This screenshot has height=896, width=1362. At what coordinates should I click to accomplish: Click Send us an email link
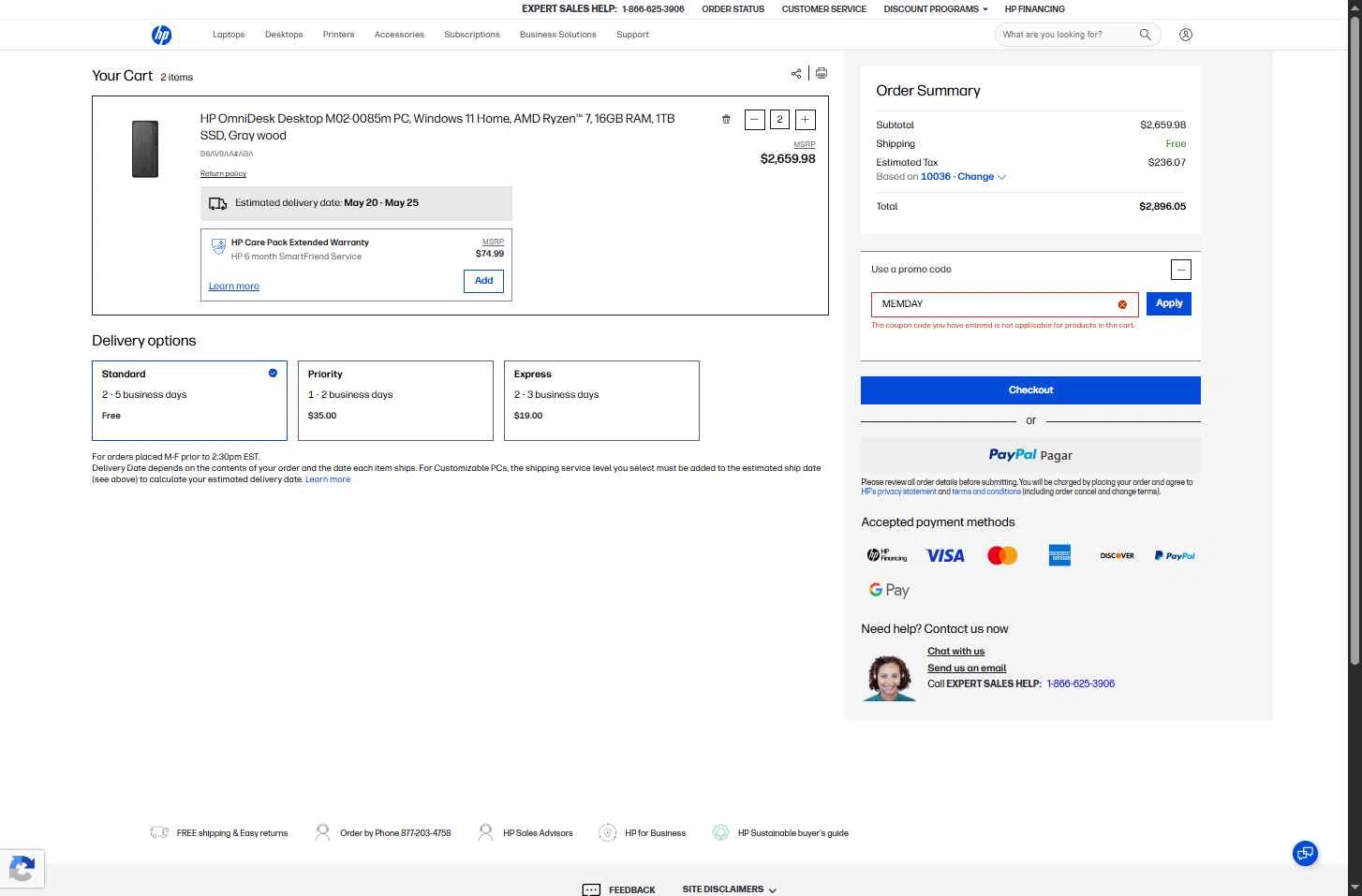967,668
